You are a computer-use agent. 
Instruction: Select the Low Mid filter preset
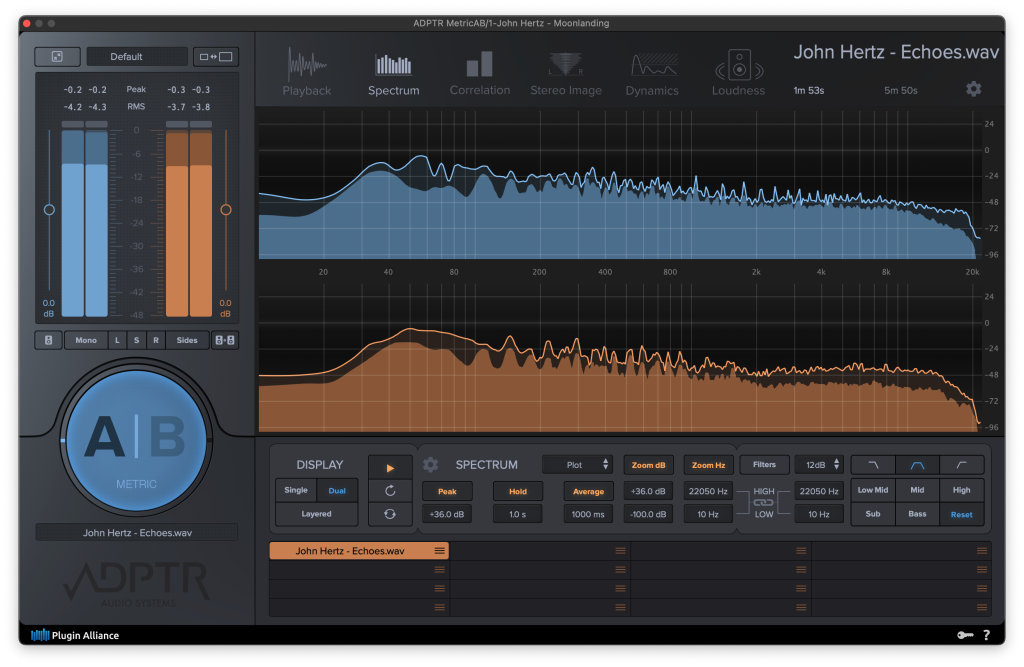click(873, 490)
